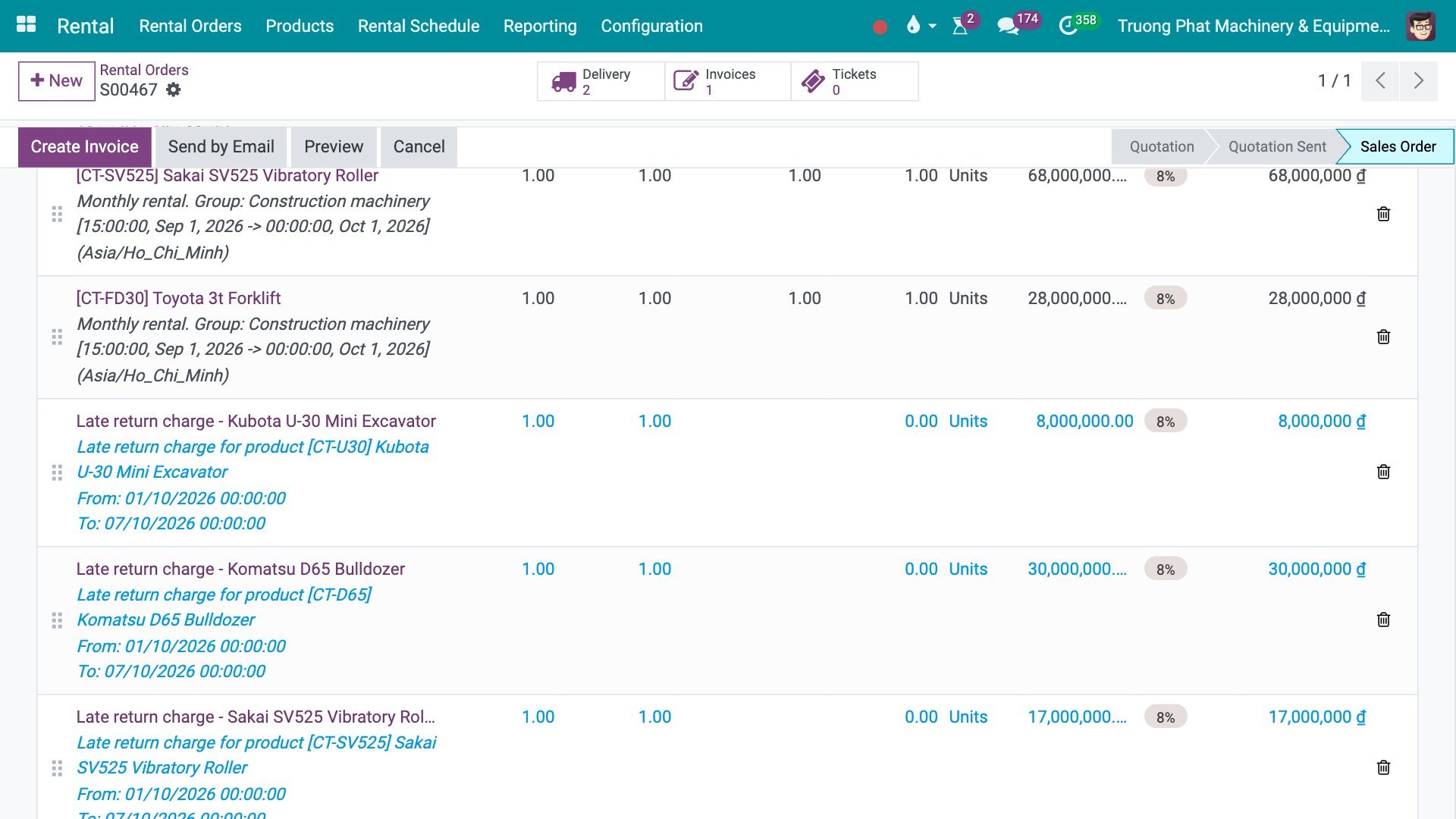Viewport: 1456px width, 819px height.
Task: Open the Tickets smart button
Action: pyautogui.click(x=855, y=81)
